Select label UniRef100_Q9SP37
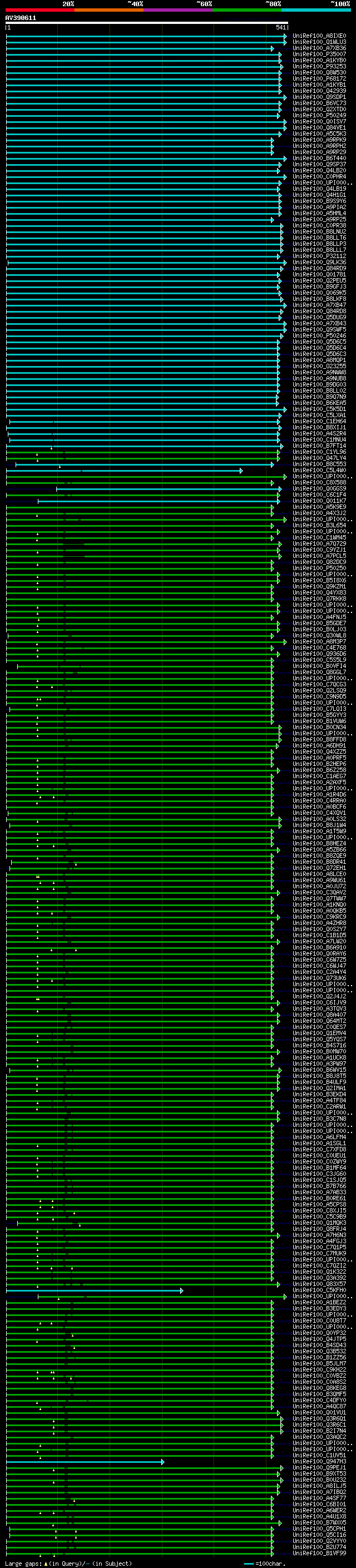The image size is (356, 1568). (x=319, y=164)
